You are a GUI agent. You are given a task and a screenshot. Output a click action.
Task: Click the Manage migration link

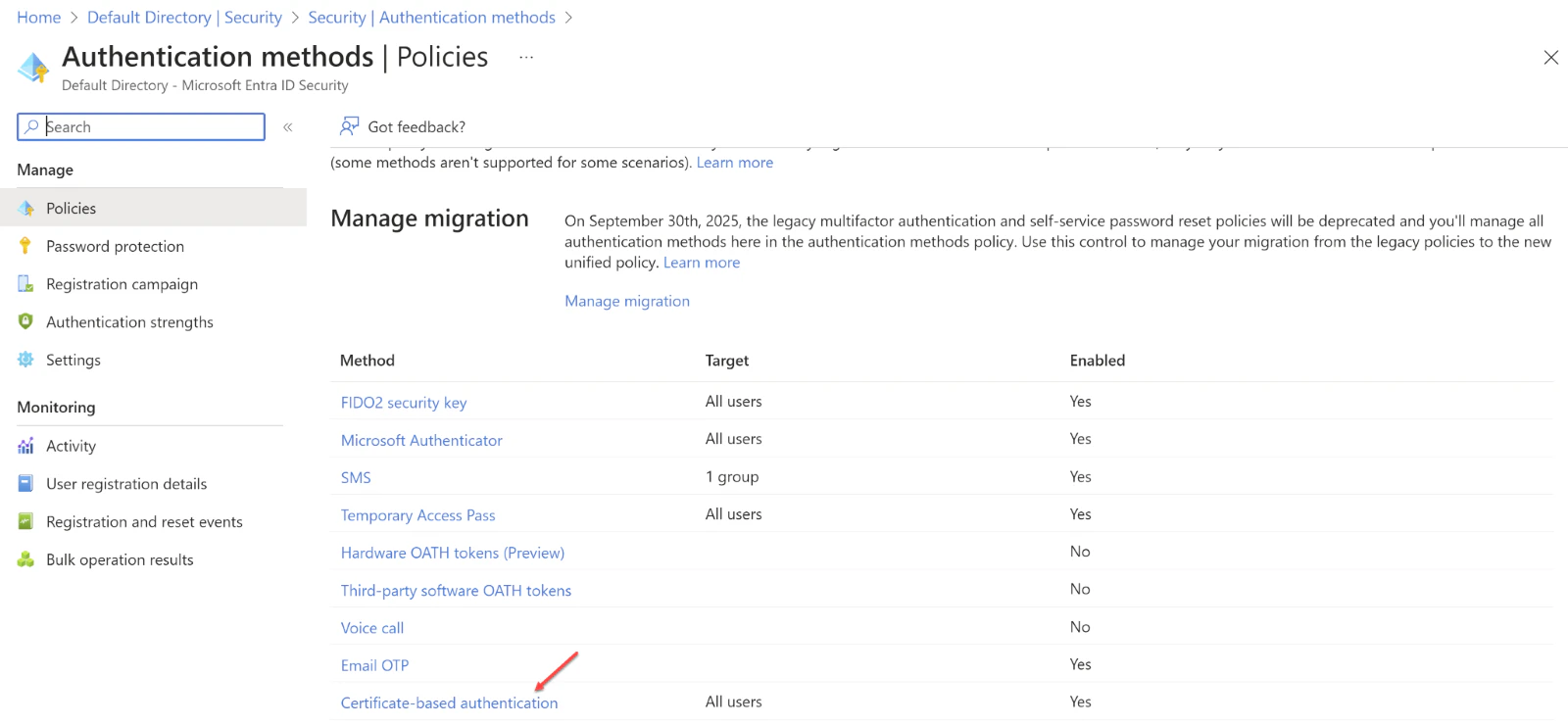coord(627,301)
